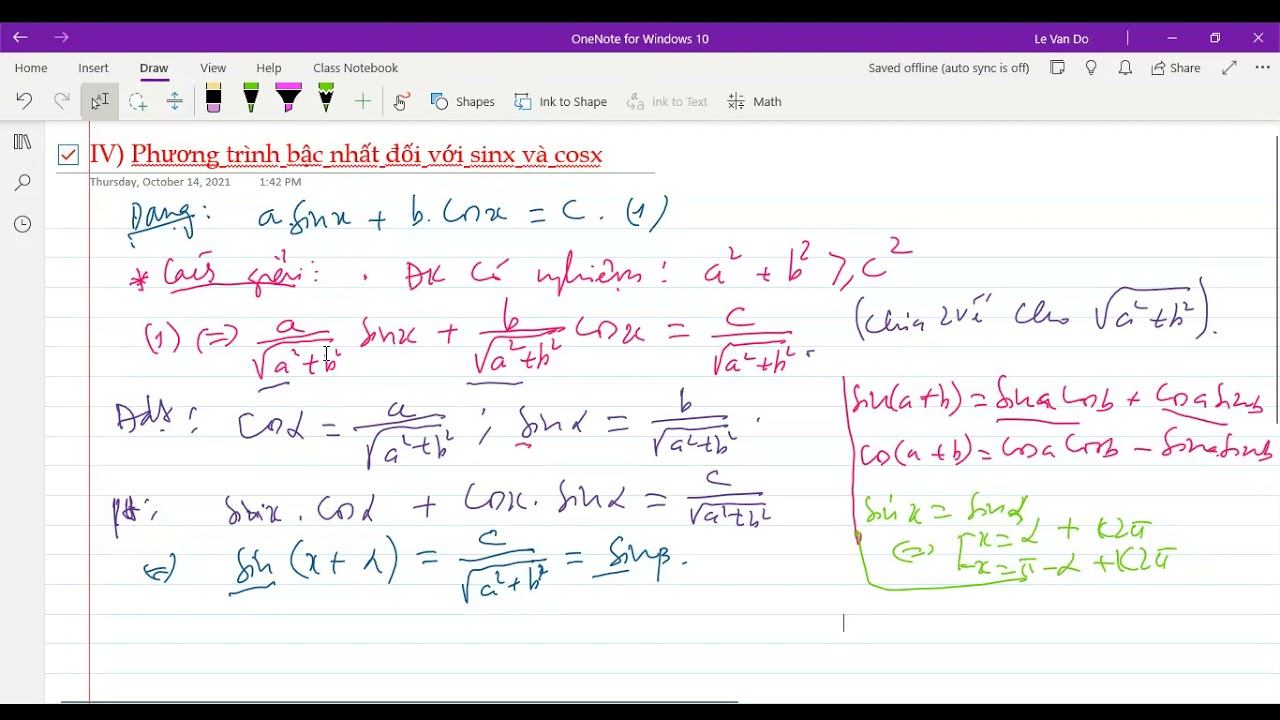Toggle the To Do tag checkbox
Screen dimensions: 1280x720
point(68,154)
